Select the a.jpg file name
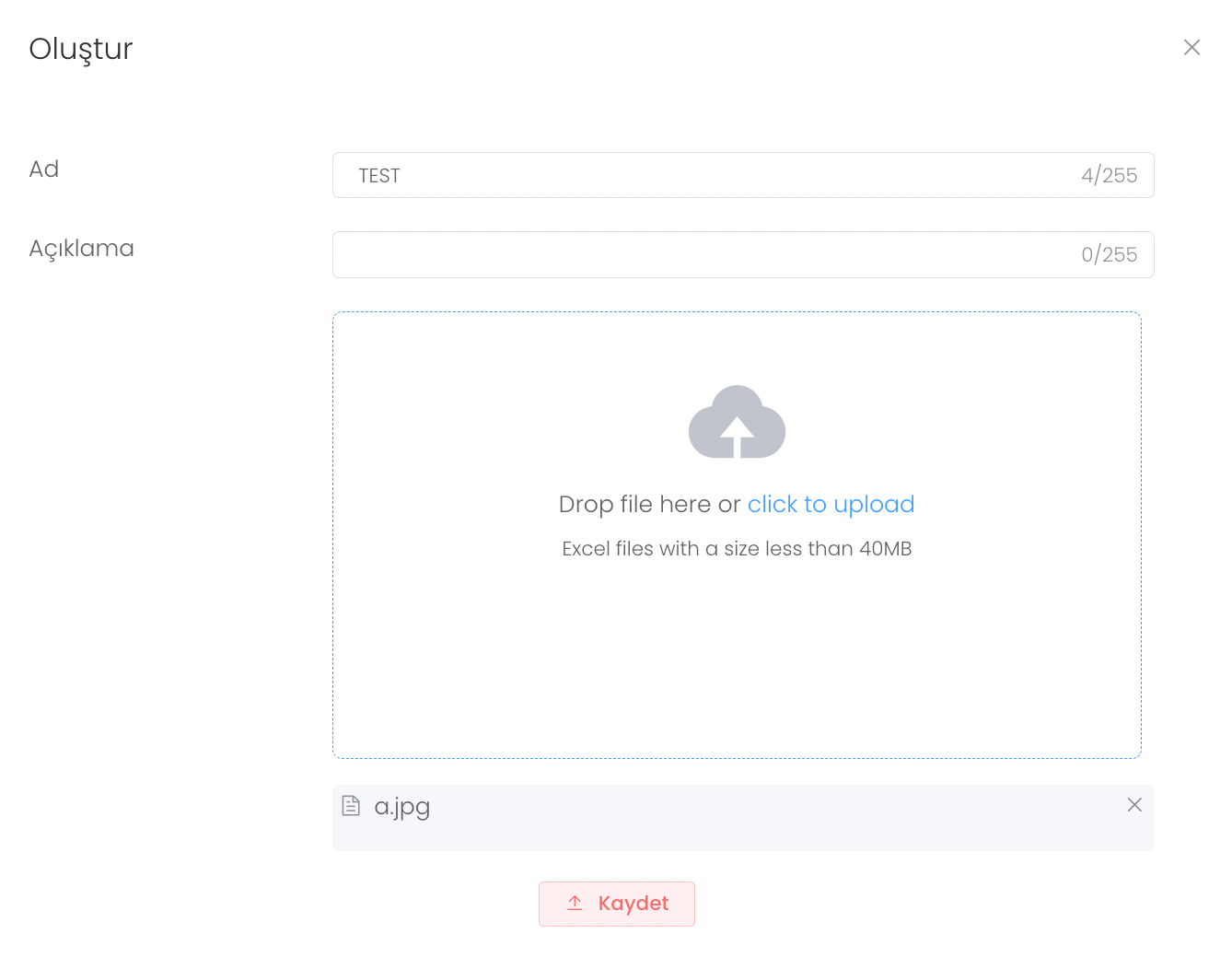 click(x=402, y=807)
